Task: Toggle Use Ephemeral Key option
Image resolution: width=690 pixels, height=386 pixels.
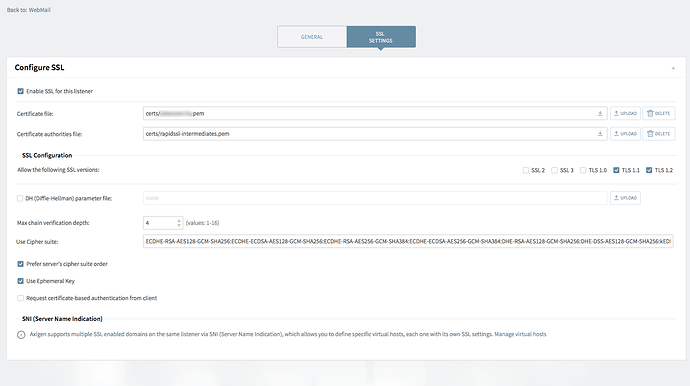Action: coord(20,281)
